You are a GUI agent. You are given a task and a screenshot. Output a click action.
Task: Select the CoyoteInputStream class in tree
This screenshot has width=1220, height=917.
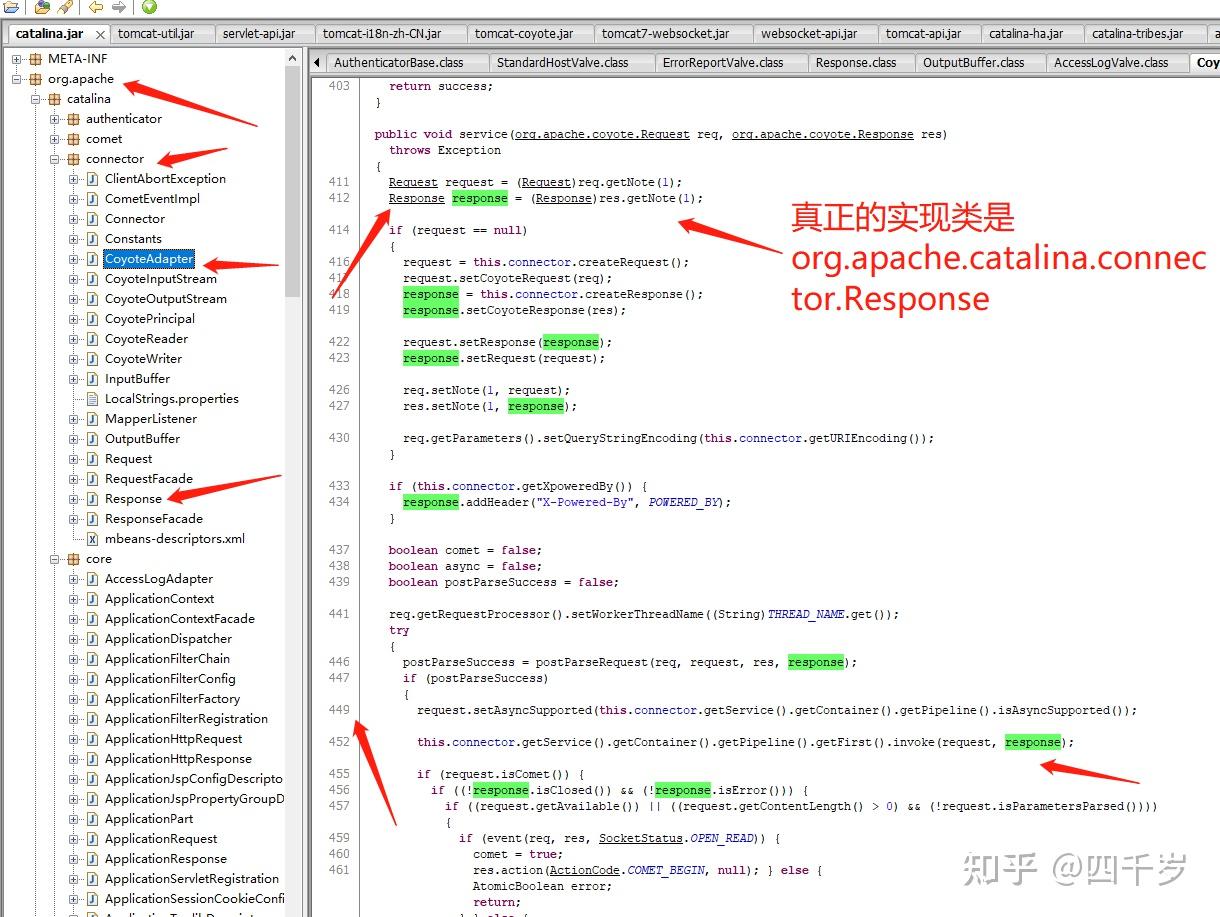coord(161,279)
